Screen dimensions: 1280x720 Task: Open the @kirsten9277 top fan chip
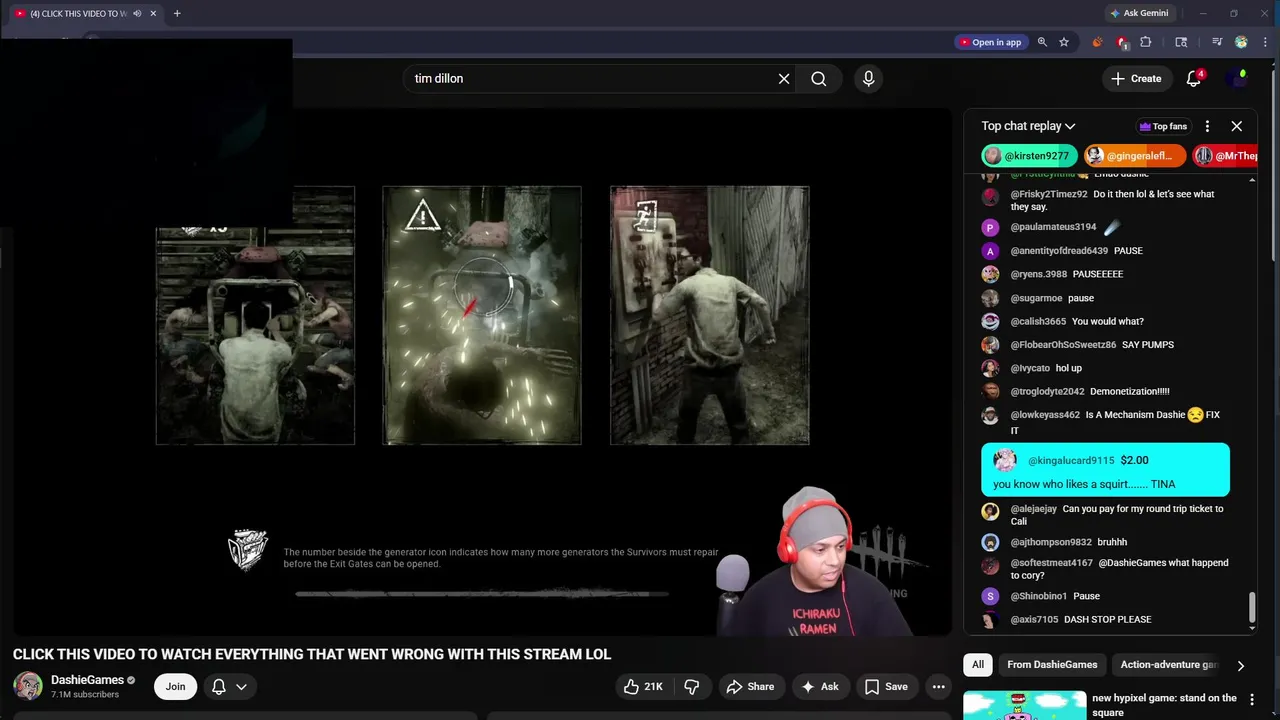[1030, 156]
